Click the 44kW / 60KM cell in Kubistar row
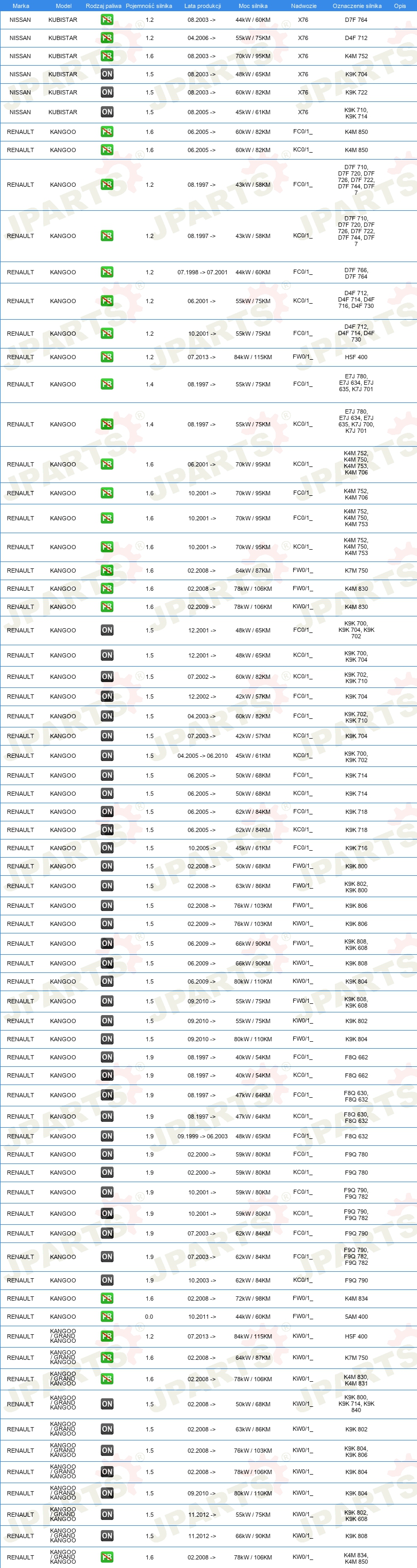Screen dimensions: 417x1568 click(x=253, y=19)
